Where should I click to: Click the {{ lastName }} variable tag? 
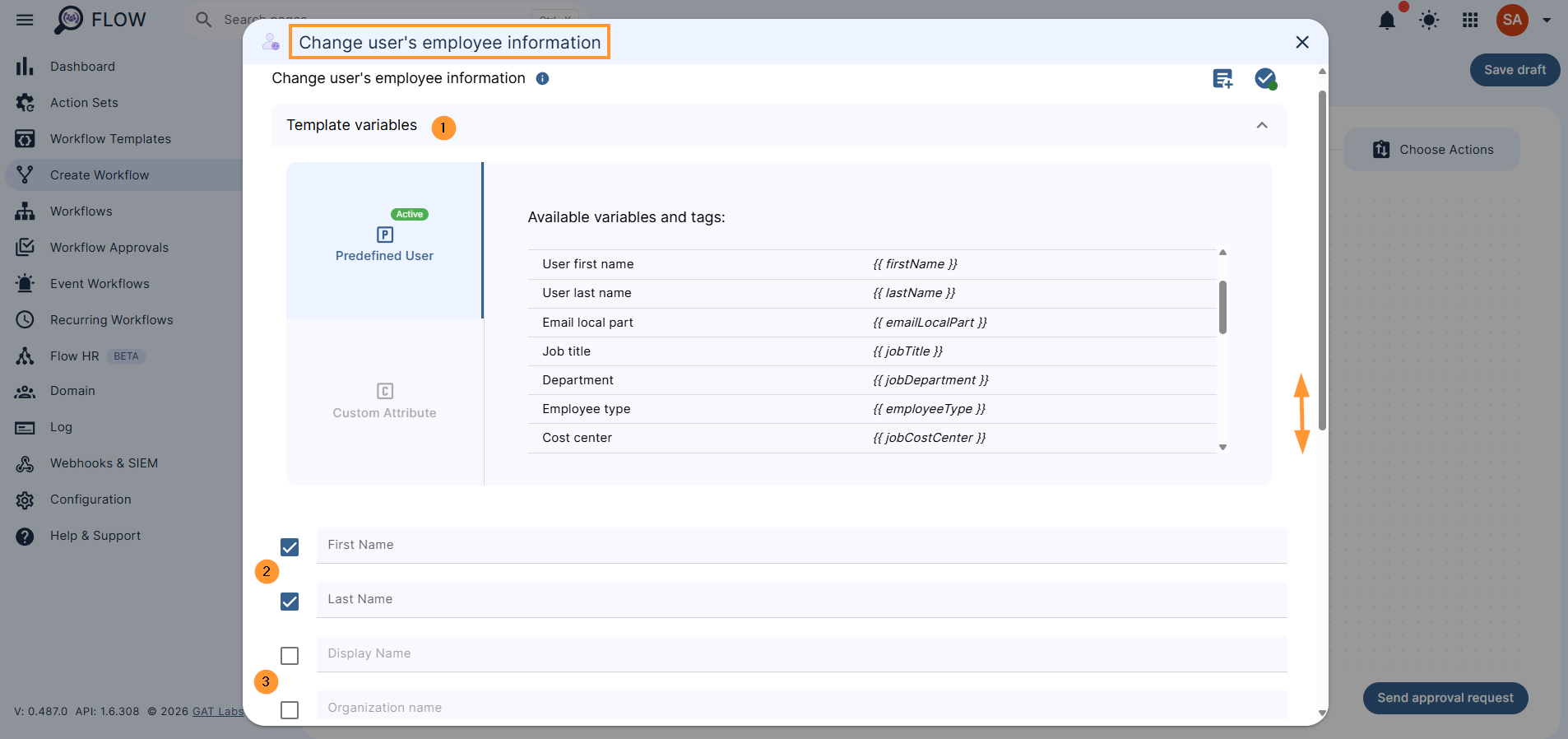tap(914, 293)
